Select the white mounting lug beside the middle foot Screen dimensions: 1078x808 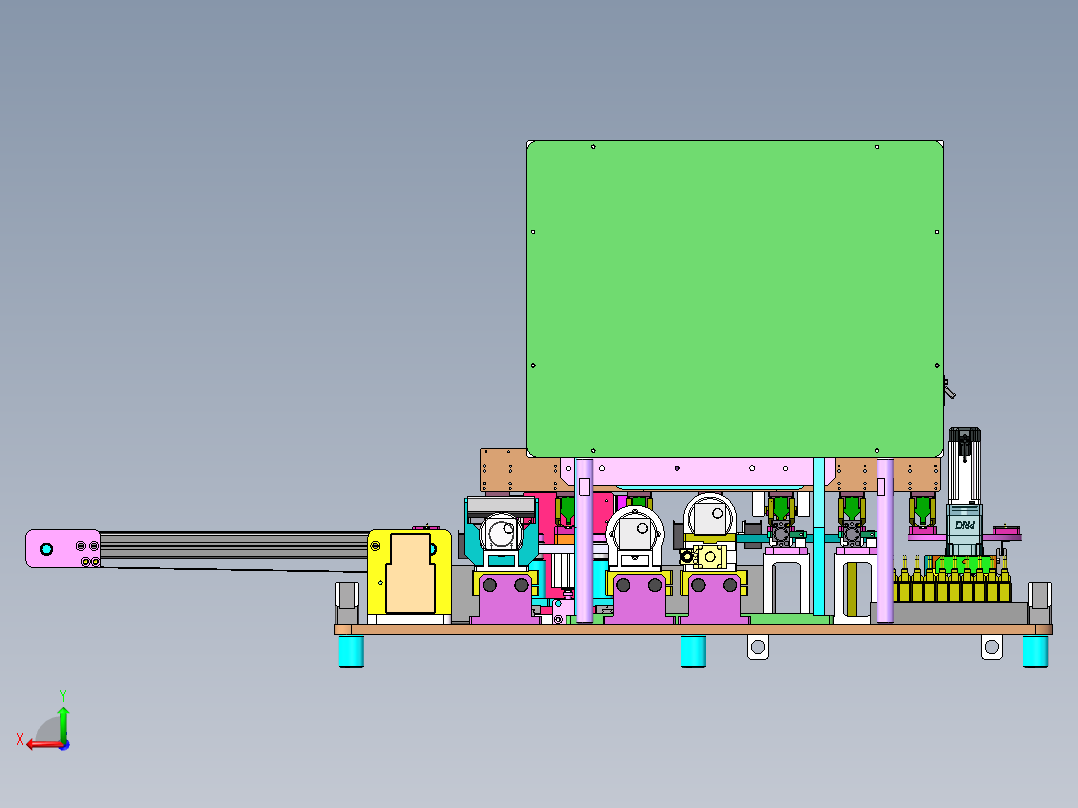[x=758, y=646]
